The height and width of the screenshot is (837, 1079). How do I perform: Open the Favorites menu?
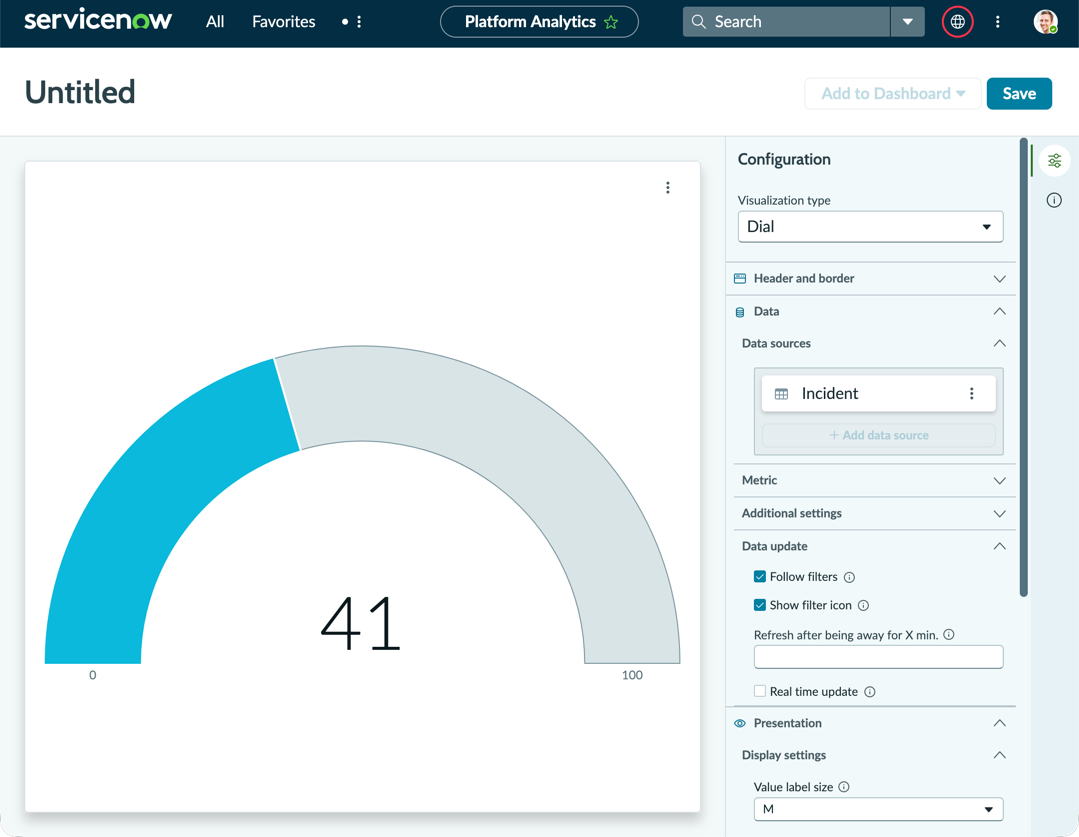pyautogui.click(x=284, y=22)
